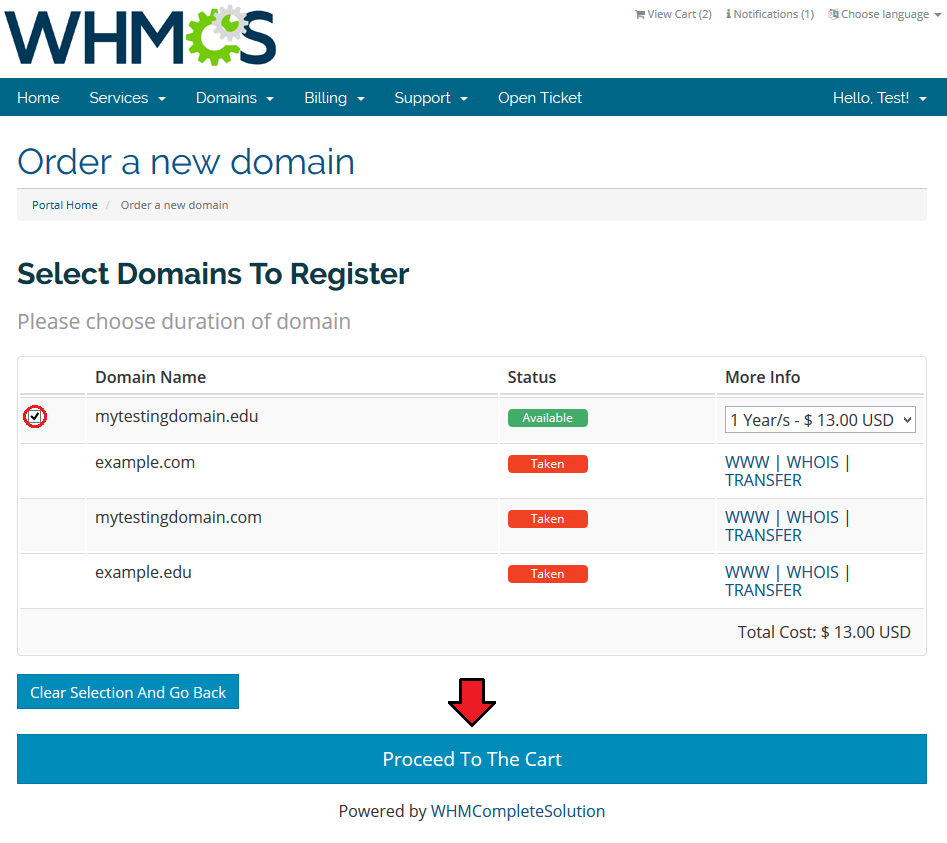
Task: Click Proceed To The Cart button
Action: point(472,759)
